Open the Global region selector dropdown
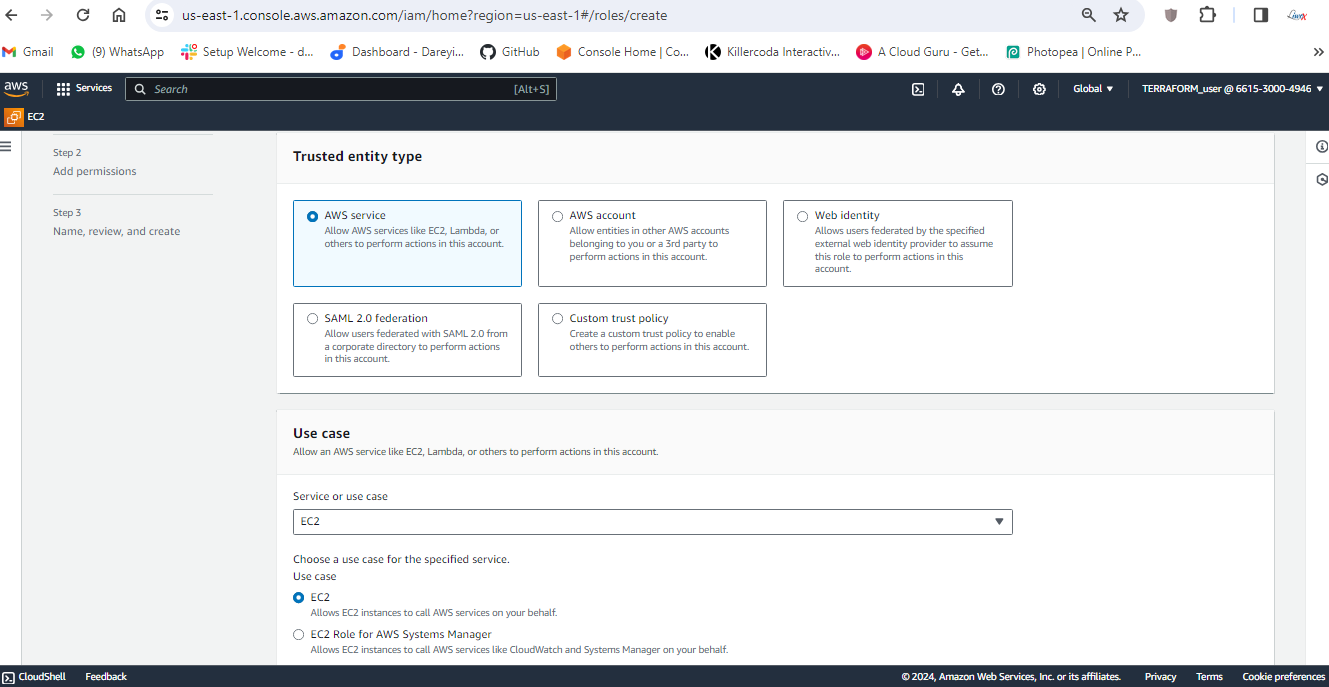1329x687 pixels. [x=1093, y=89]
